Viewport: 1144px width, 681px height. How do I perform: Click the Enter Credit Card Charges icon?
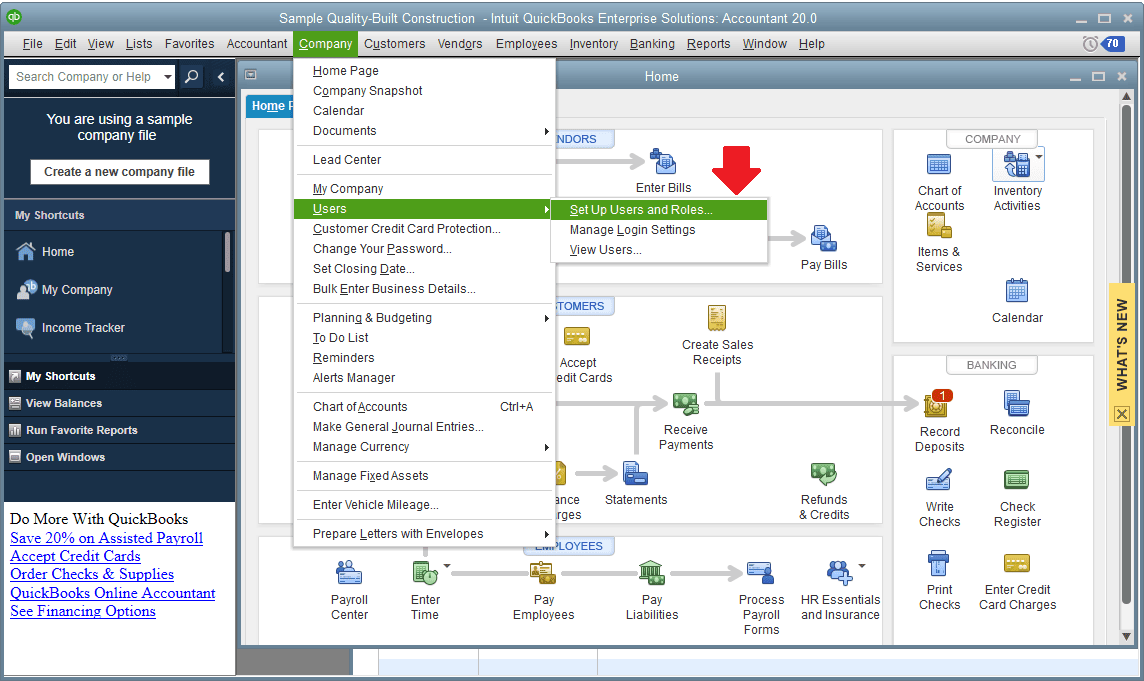pyautogui.click(x=1016, y=565)
